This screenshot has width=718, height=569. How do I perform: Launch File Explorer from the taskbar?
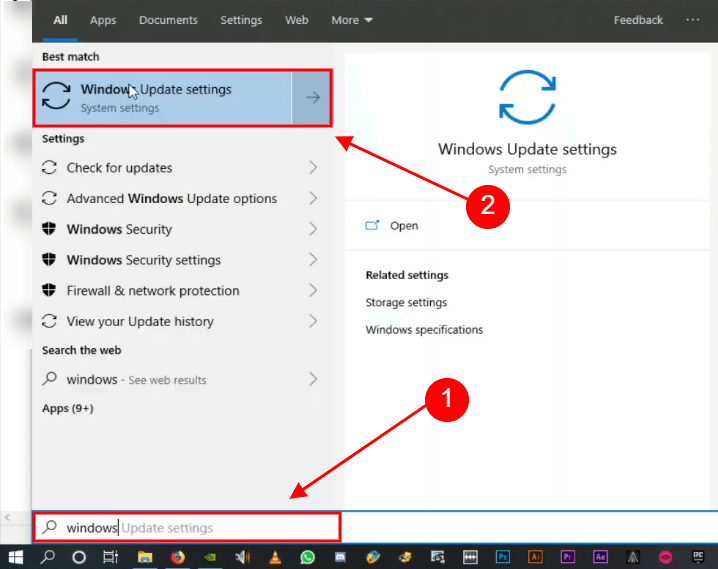145,557
